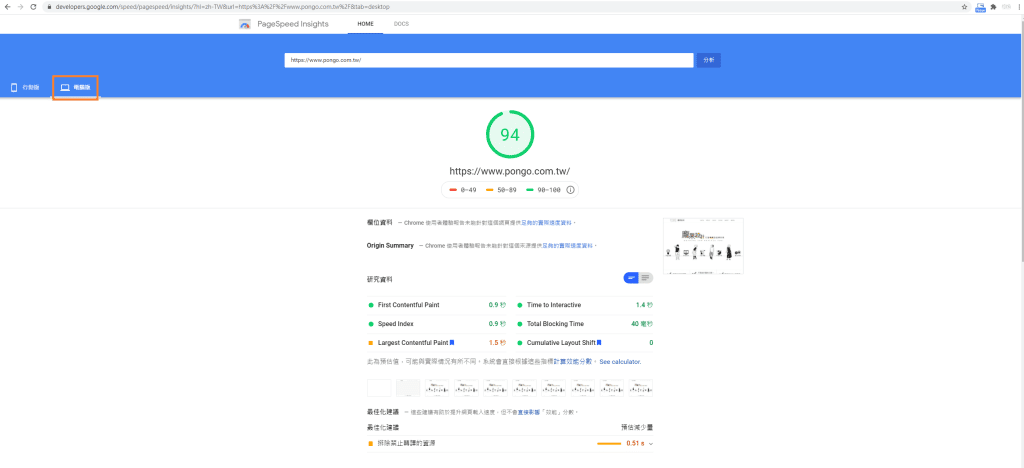Open the blue extension icon beside the star
The height and width of the screenshot is (468, 1024).
980,8
